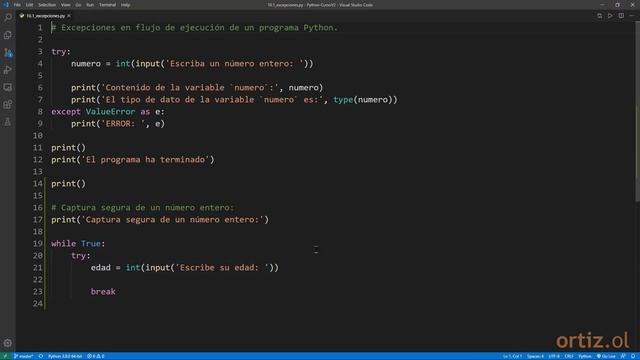The height and width of the screenshot is (360, 640).
Task: Click the 'ERROR: ' string on line 9
Action: coord(123,123)
